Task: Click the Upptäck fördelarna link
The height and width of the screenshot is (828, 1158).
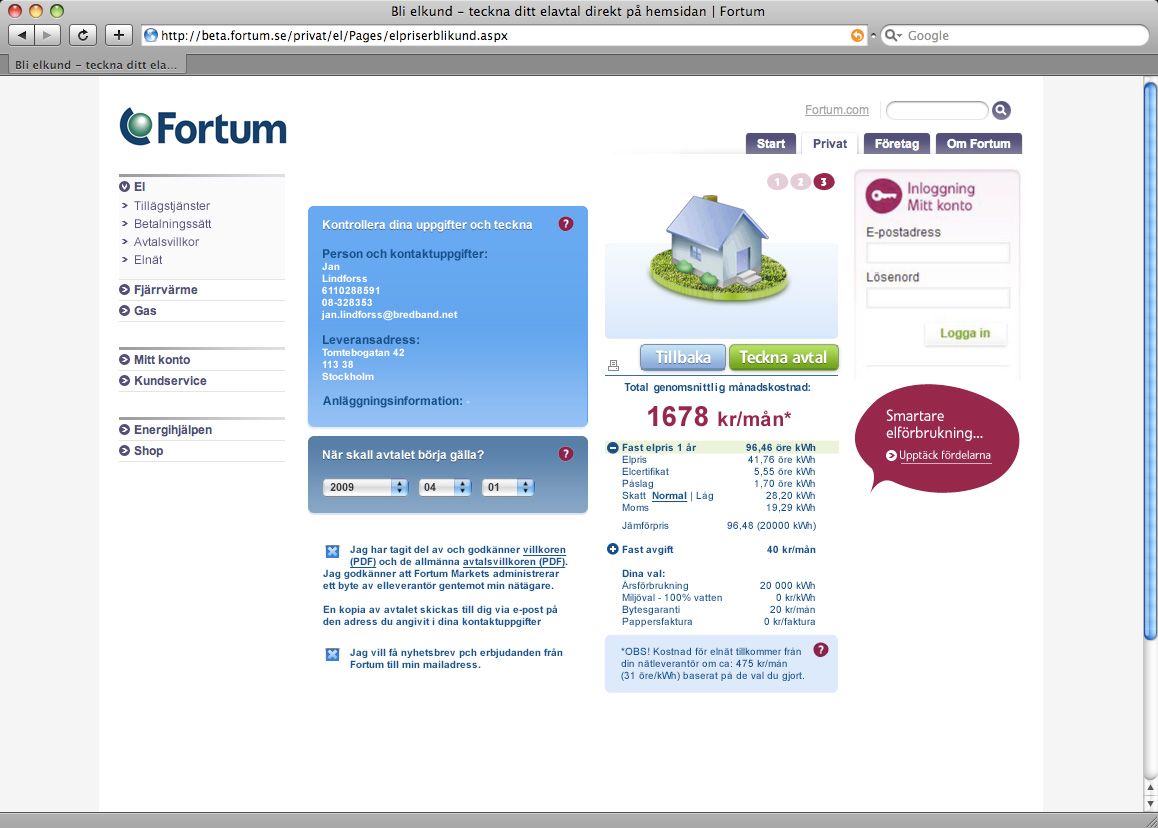Action: point(945,456)
